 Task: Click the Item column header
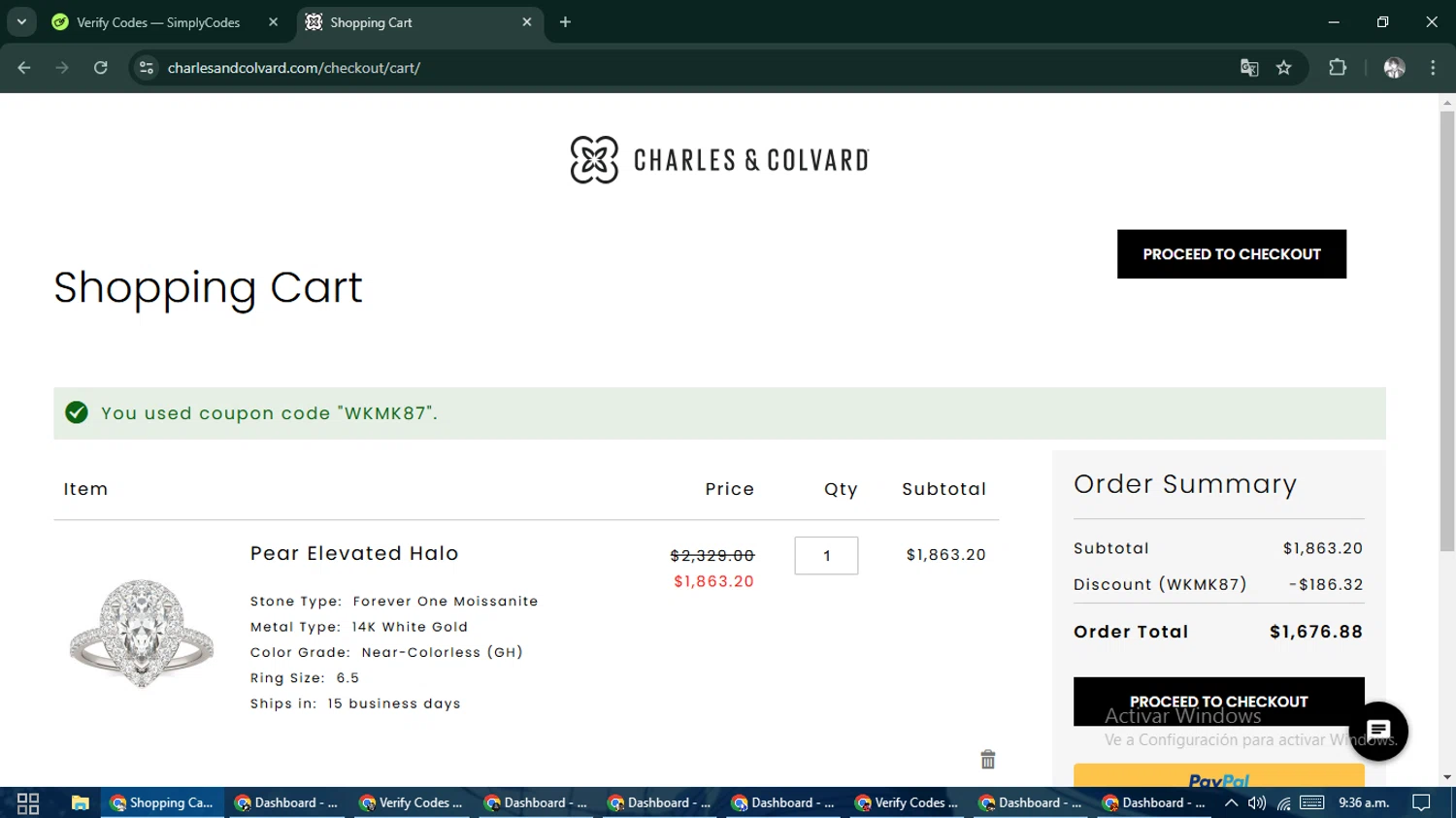(x=85, y=489)
